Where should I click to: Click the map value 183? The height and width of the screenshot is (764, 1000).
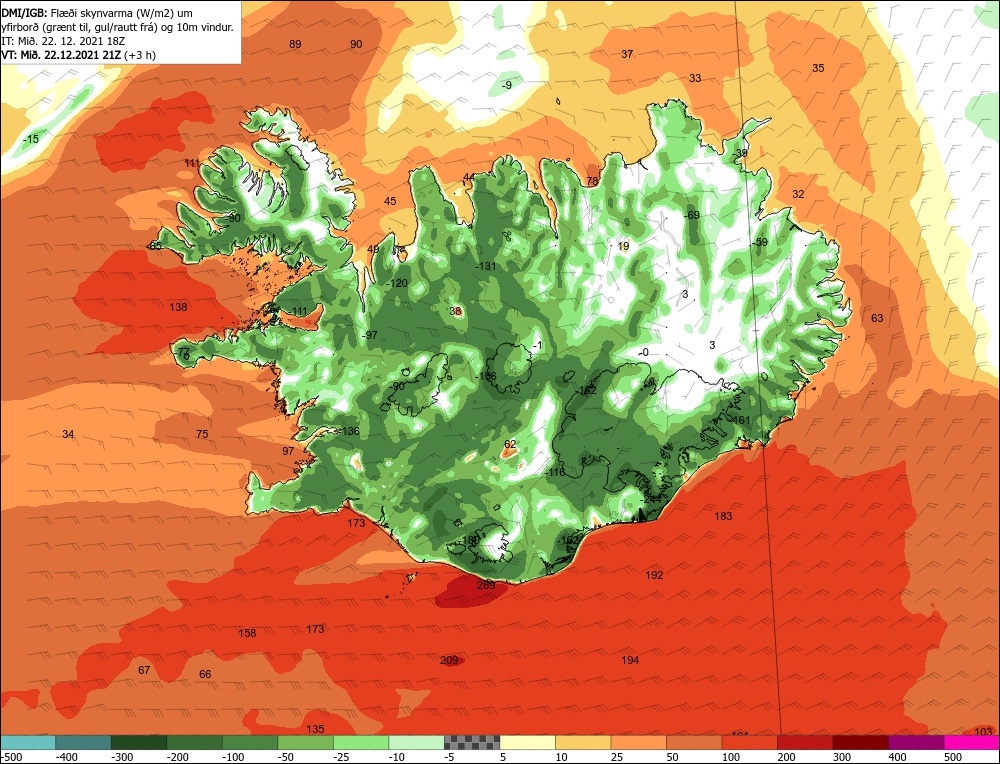click(x=723, y=516)
